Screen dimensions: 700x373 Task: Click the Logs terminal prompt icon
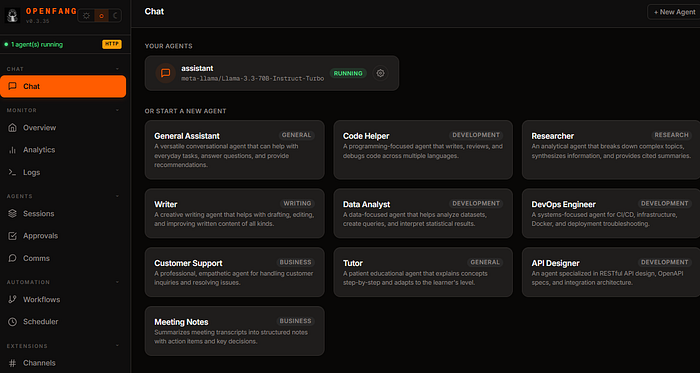12,172
